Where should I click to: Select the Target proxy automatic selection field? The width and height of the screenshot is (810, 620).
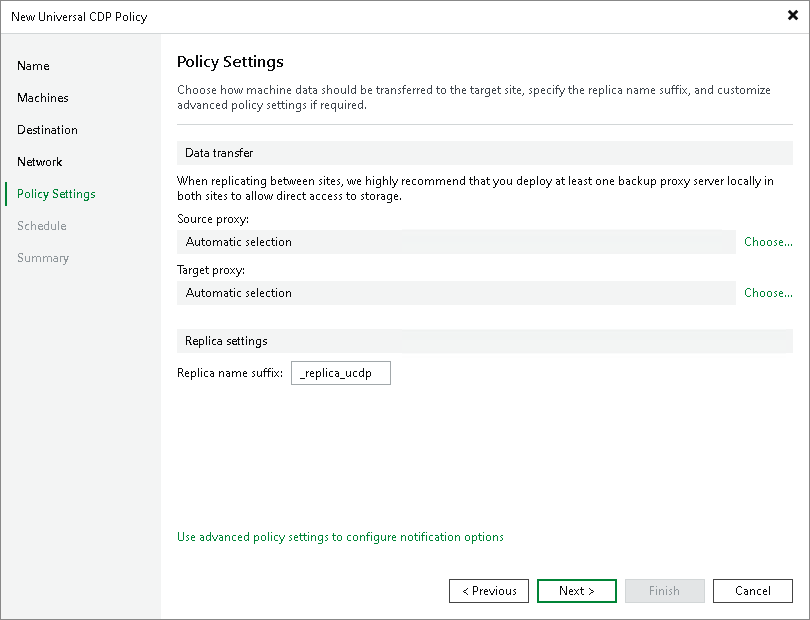coord(450,293)
